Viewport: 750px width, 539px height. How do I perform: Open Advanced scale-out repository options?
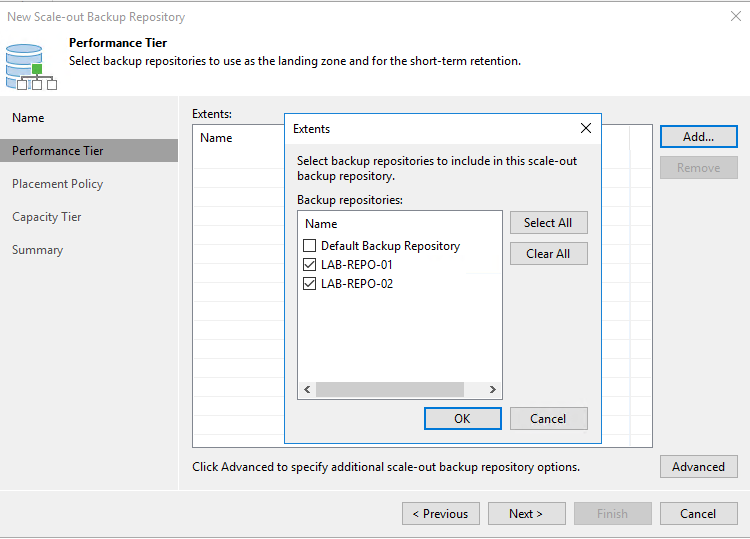pyautogui.click(x=698, y=466)
